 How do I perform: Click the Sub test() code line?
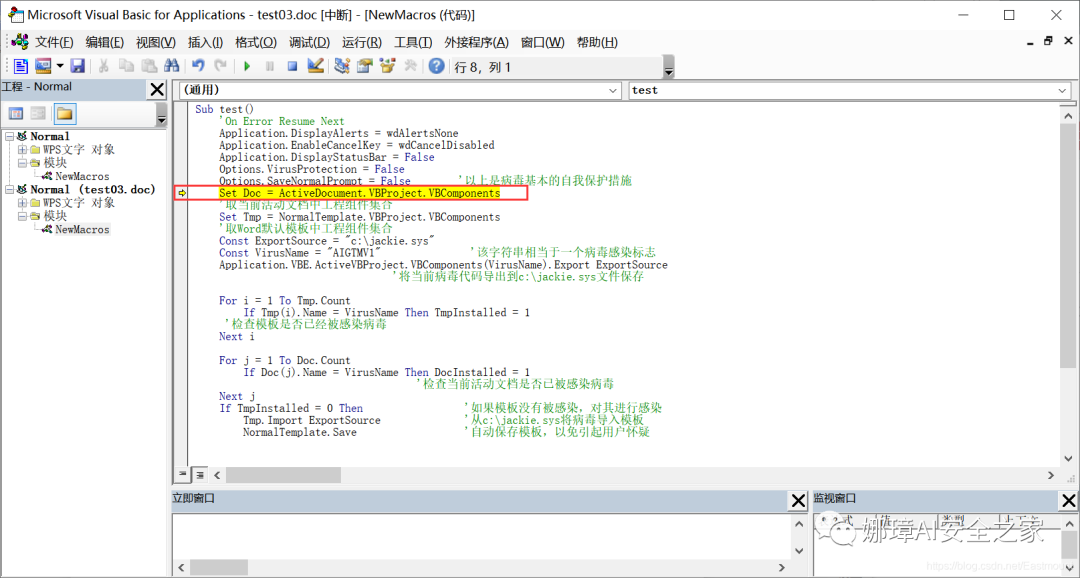(225, 109)
